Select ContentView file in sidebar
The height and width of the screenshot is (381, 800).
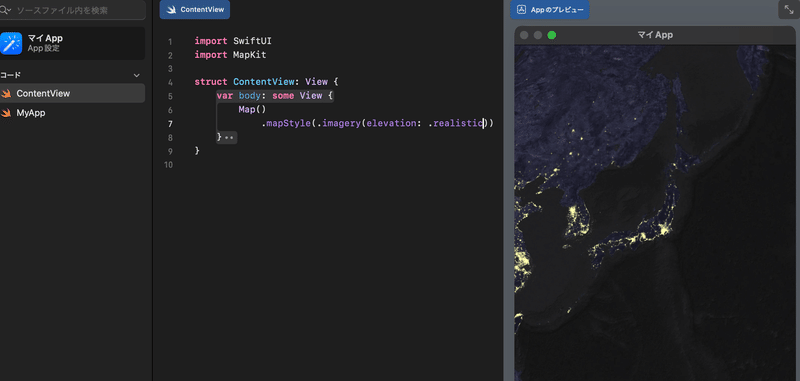72,93
